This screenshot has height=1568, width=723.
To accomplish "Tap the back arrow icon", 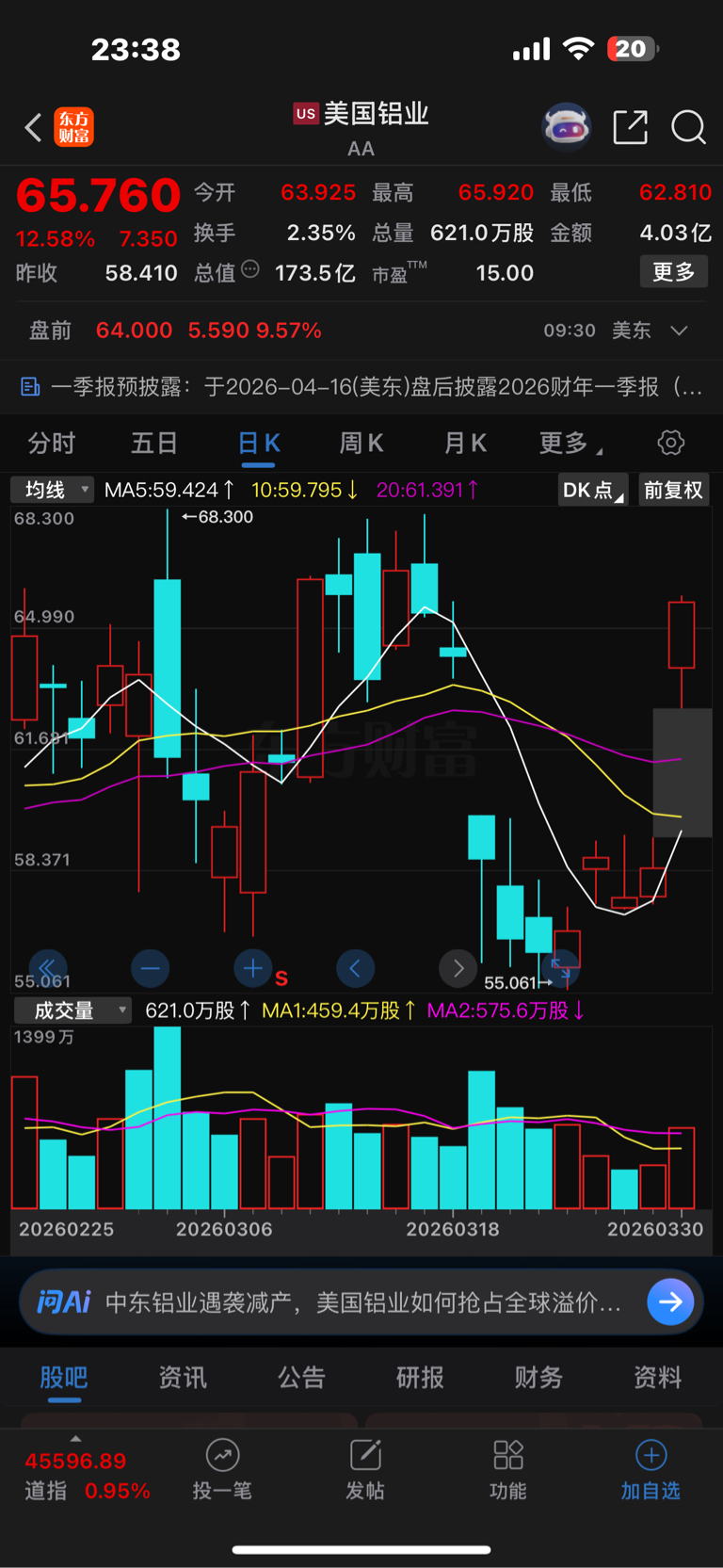I will 33,127.
